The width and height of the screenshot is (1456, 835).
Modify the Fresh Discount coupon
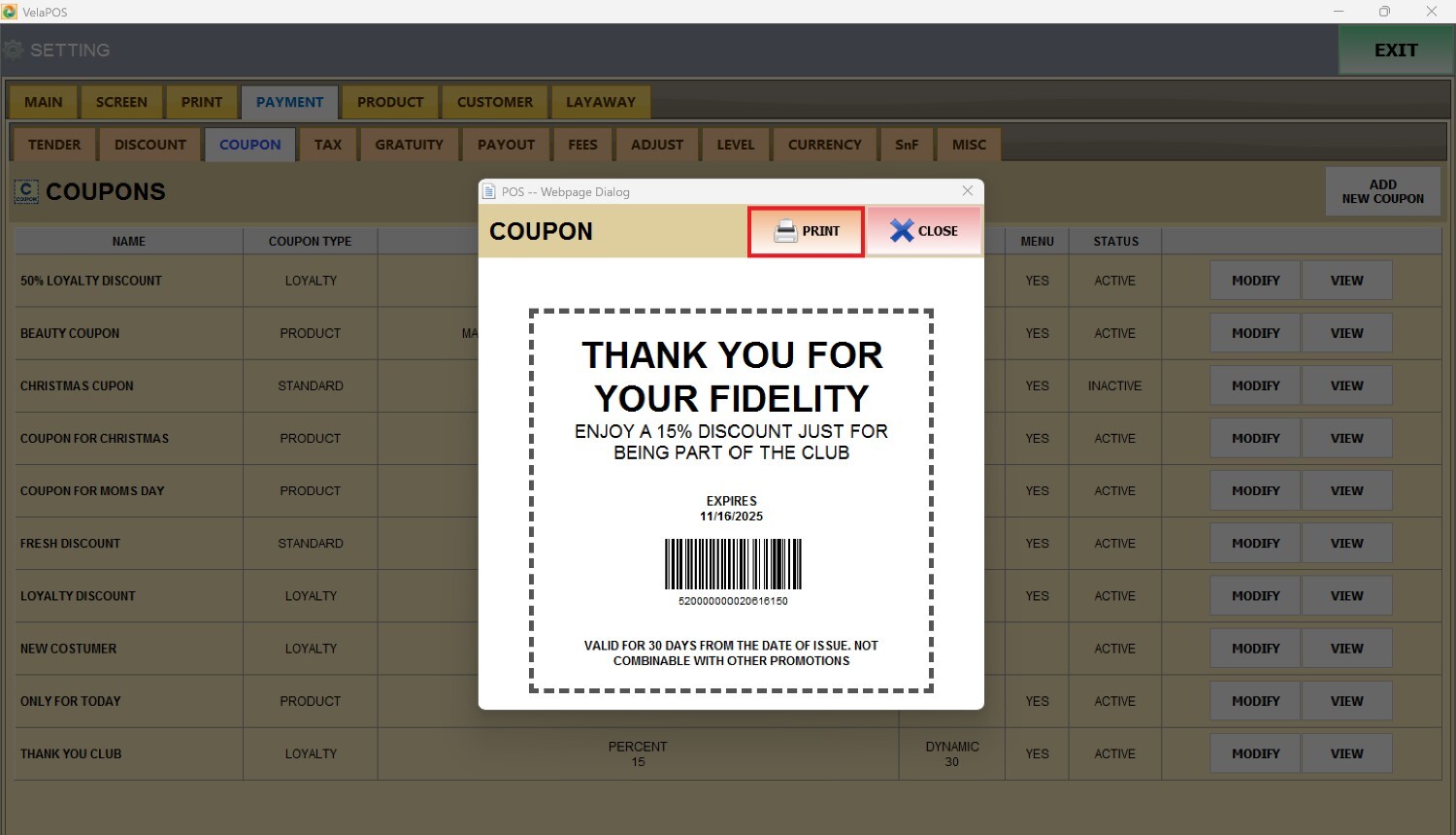pos(1255,544)
